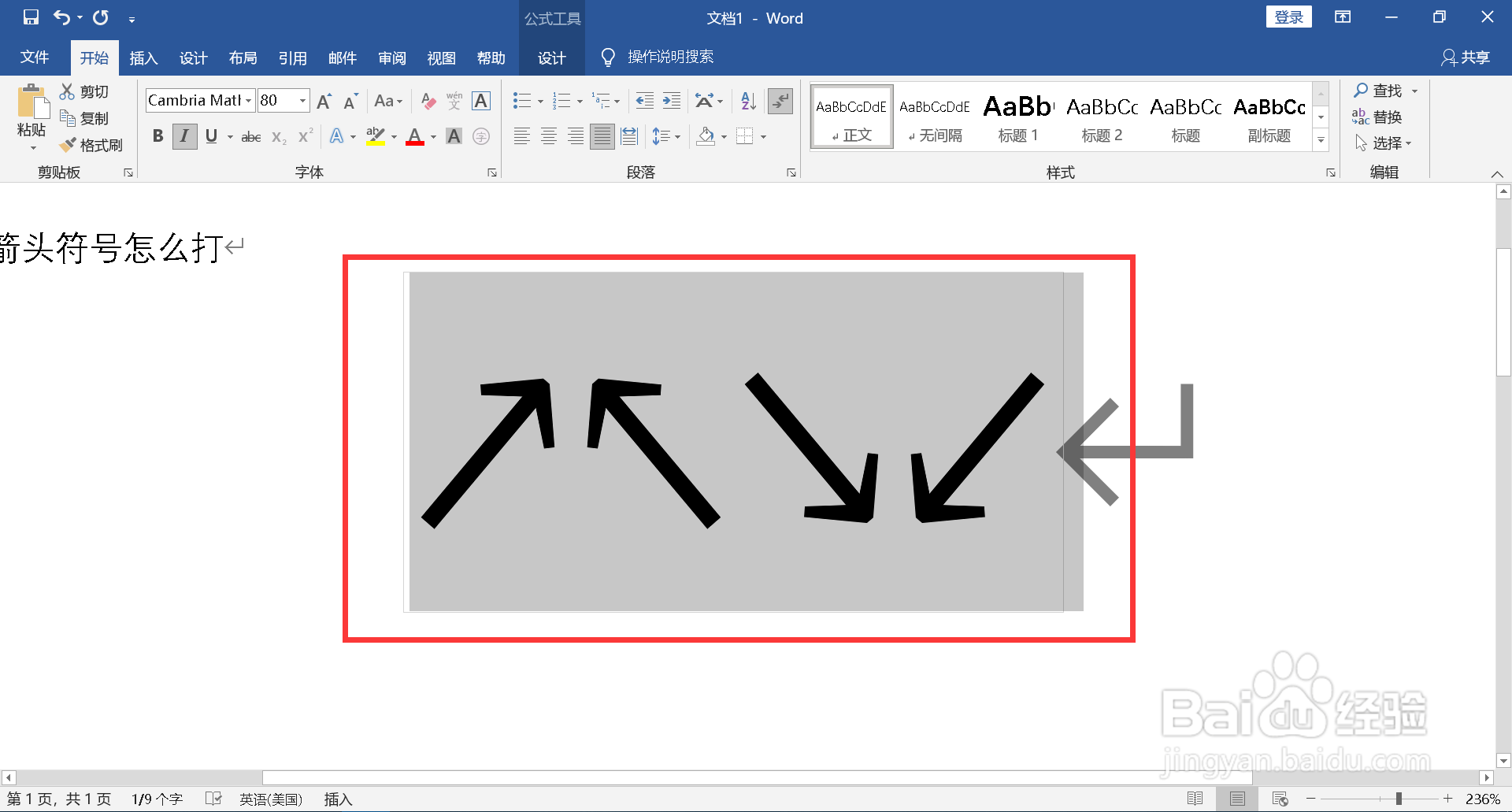Click the 登录 sign-in button
The height and width of the screenshot is (812, 1512).
1289,17
